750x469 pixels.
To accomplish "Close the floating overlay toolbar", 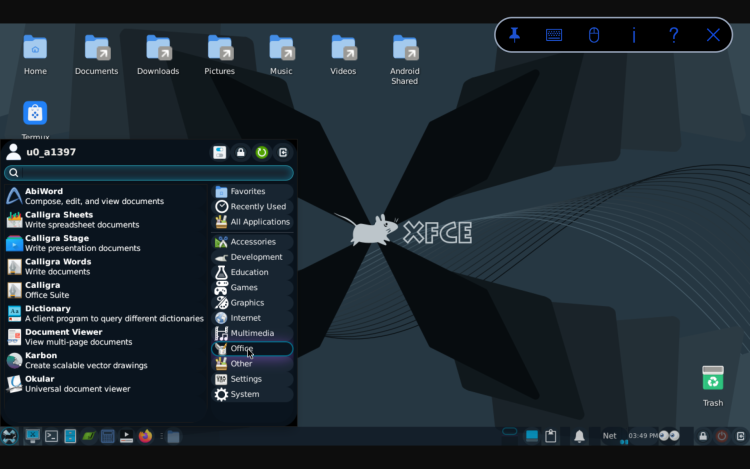I will tap(713, 35).
